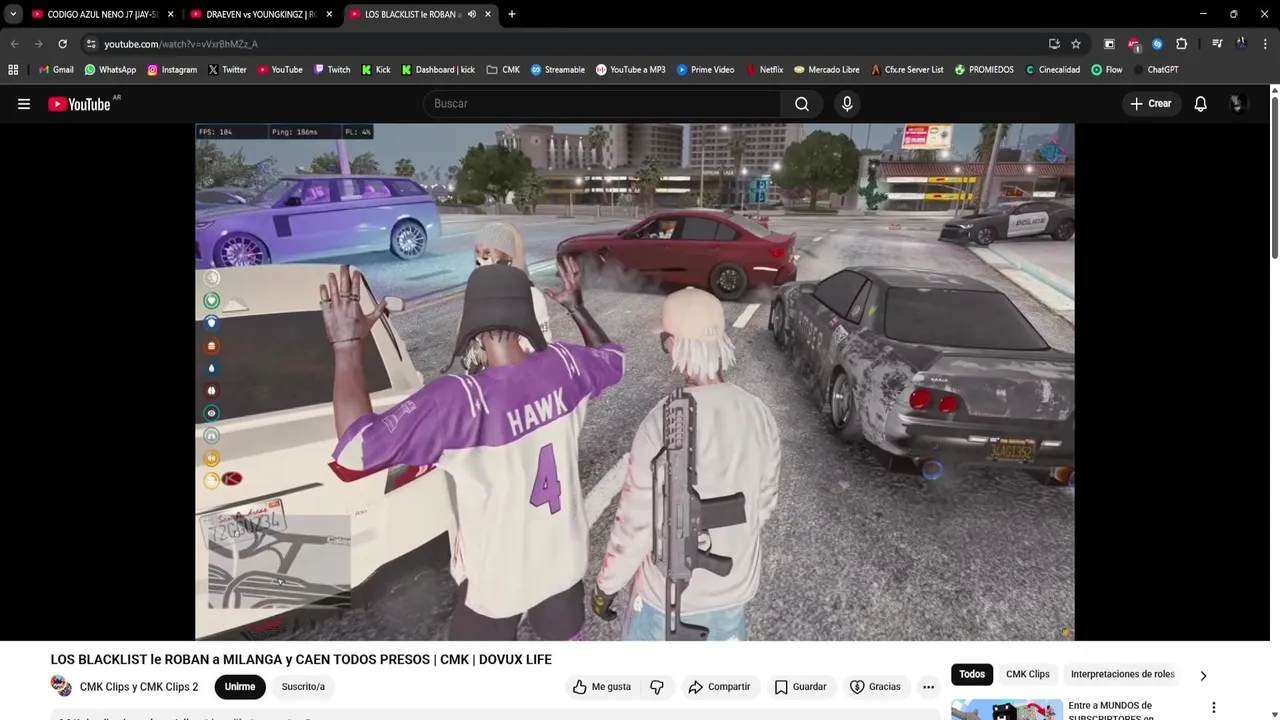Image resolution: width=1280 pixels, height=720 pixels.
Task: View site information icon in address bar
Action: (x=91, y=44)
